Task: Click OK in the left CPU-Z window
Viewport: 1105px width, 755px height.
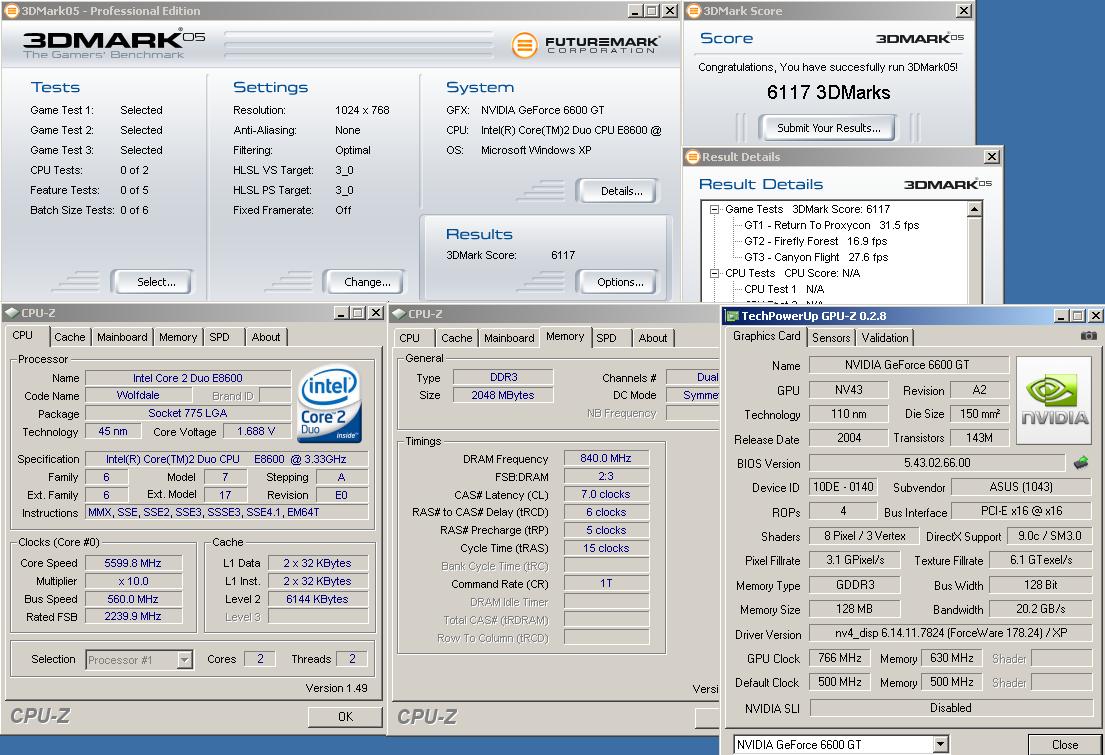Action: tap(345, 717)
